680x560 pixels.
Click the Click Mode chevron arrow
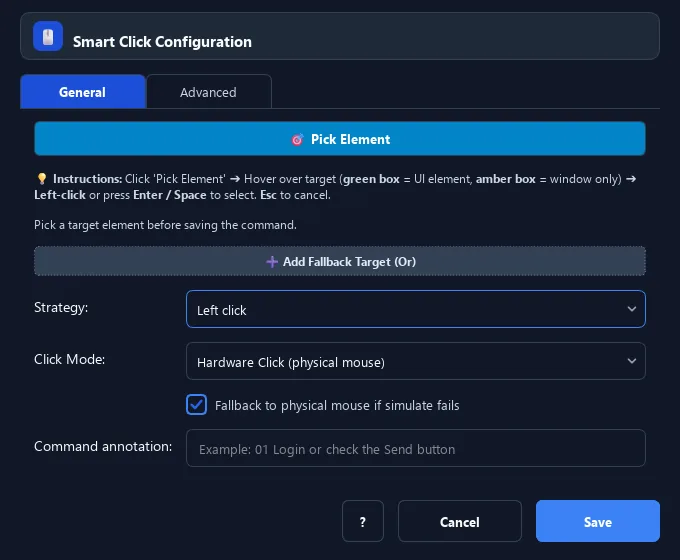(631, 361)
